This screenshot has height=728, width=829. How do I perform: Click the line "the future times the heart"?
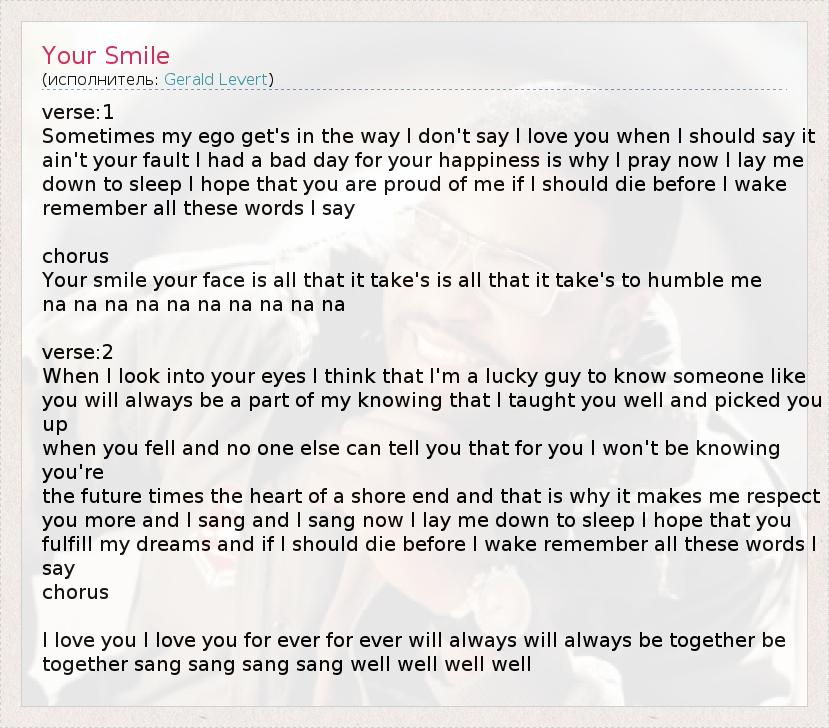430,496
